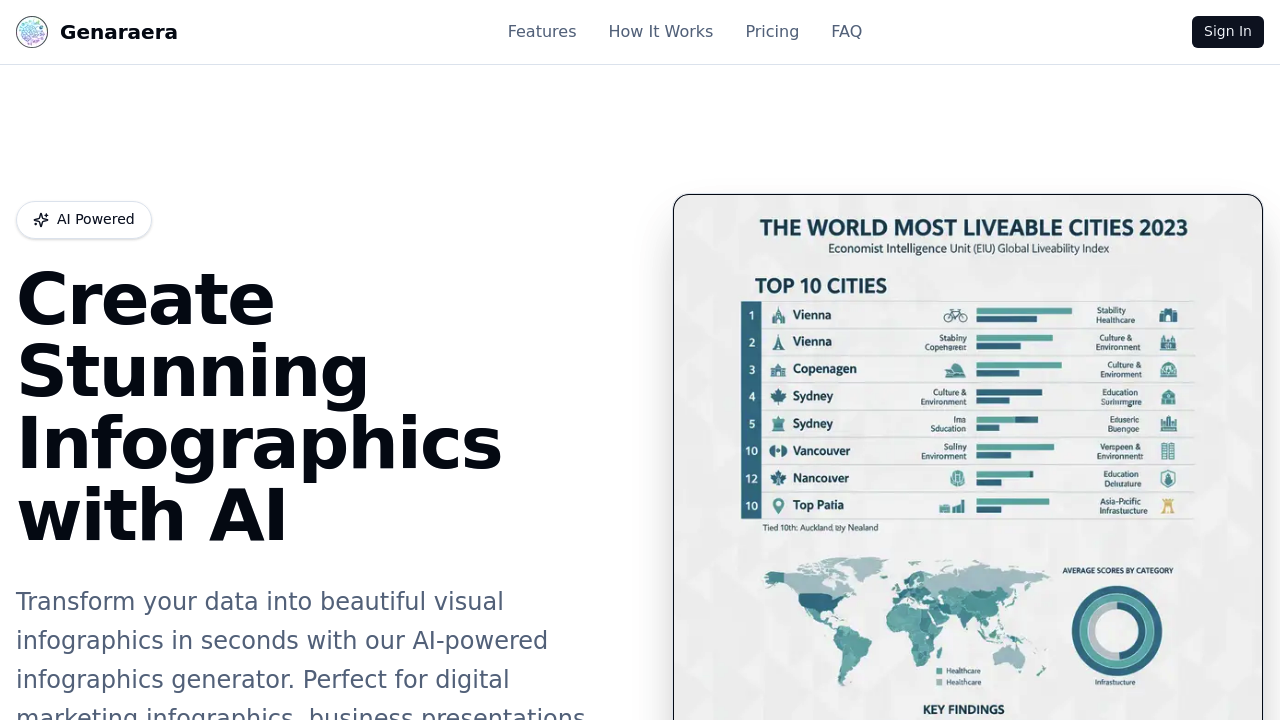The image size is (1280, 720).
Task: Jump to the FAQ section
Action: click(846, 32)
